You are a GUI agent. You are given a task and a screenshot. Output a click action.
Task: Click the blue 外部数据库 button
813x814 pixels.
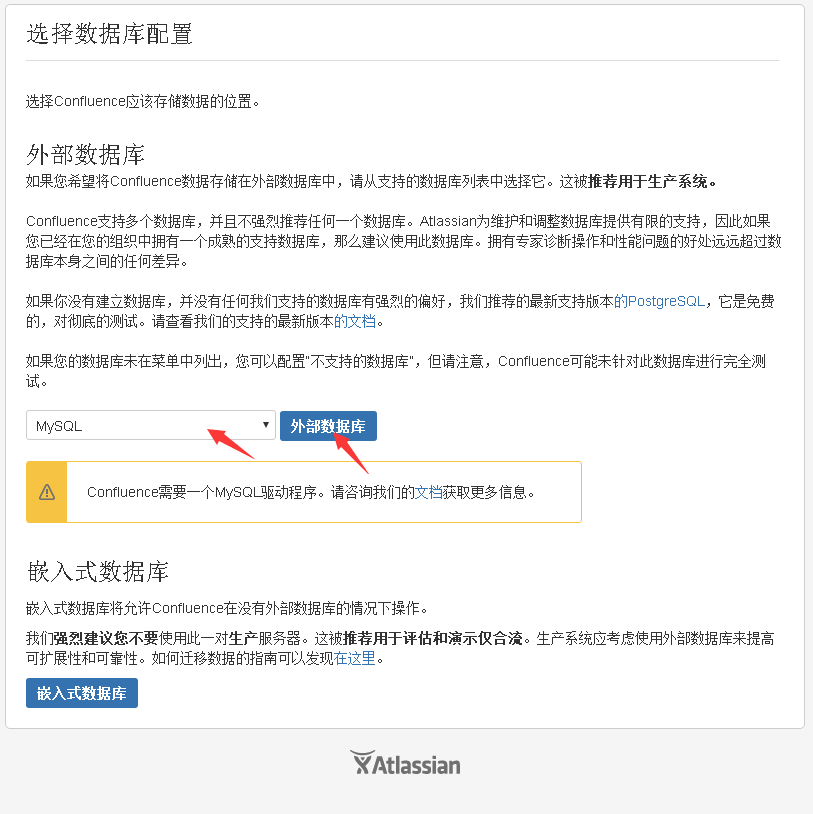click(328, 426)
